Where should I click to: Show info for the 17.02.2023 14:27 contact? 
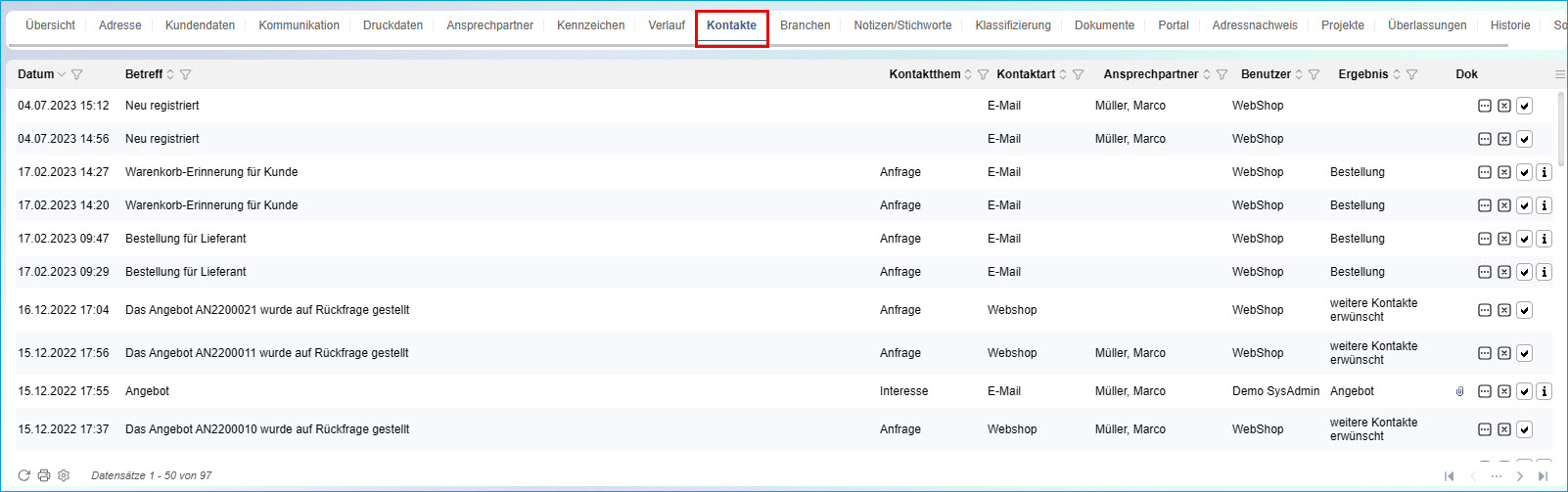pyautogui.click(x=1545, y=172)
